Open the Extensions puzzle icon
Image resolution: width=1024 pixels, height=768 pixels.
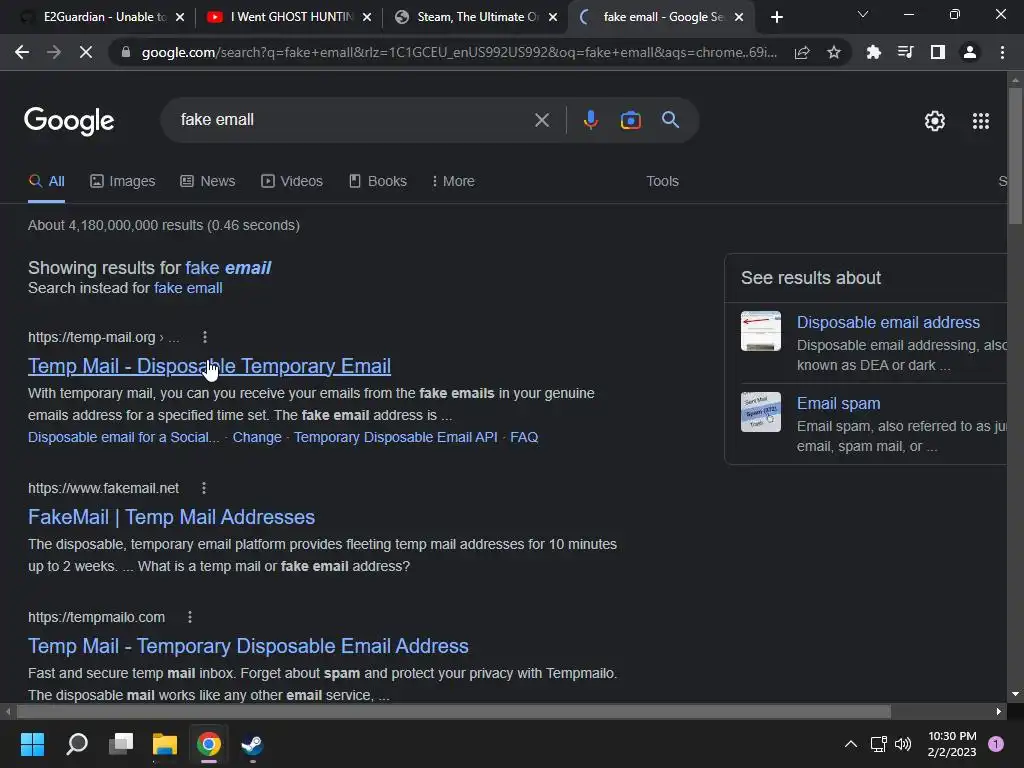point(873,52)
